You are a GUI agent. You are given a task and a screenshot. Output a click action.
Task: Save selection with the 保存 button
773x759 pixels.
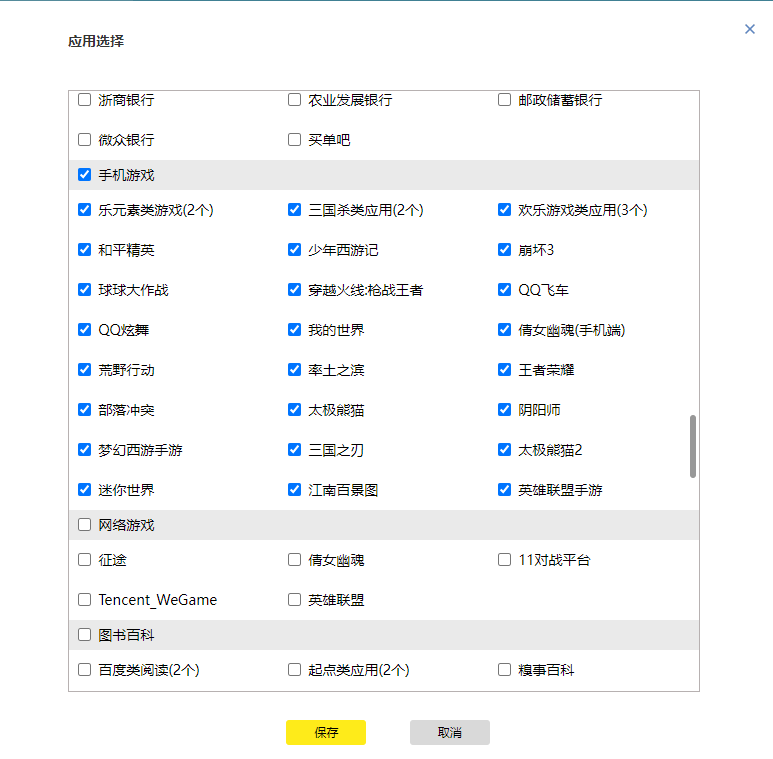point(326,732)
